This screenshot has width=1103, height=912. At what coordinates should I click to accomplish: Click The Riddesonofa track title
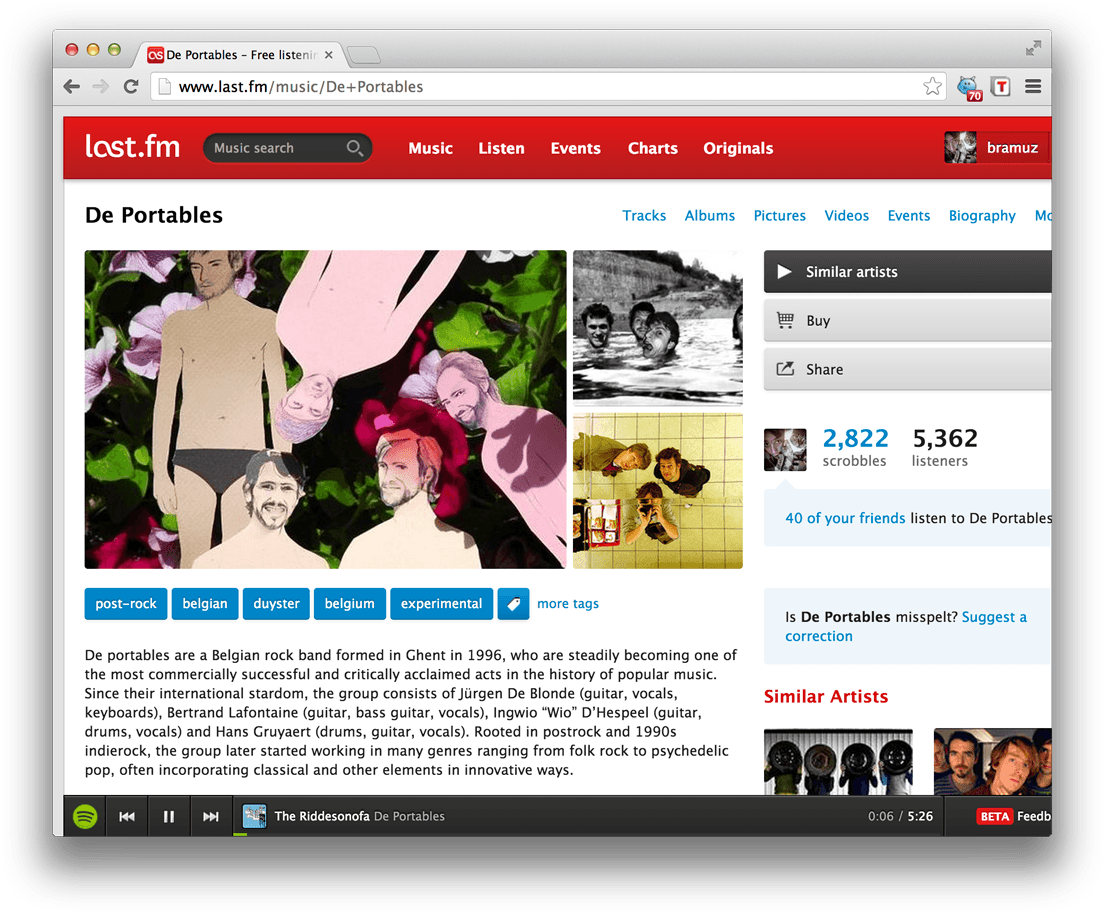[x=321, y=816]
